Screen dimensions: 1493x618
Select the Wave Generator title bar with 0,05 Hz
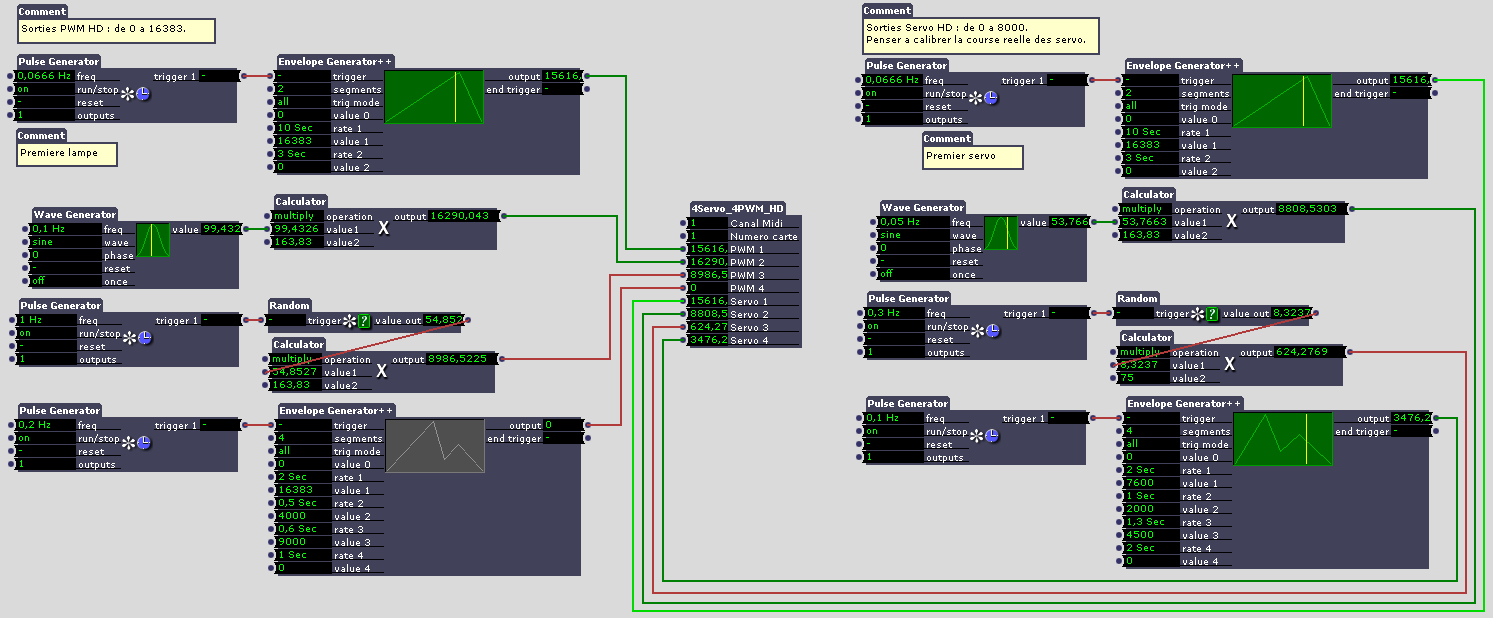[922, 208]
